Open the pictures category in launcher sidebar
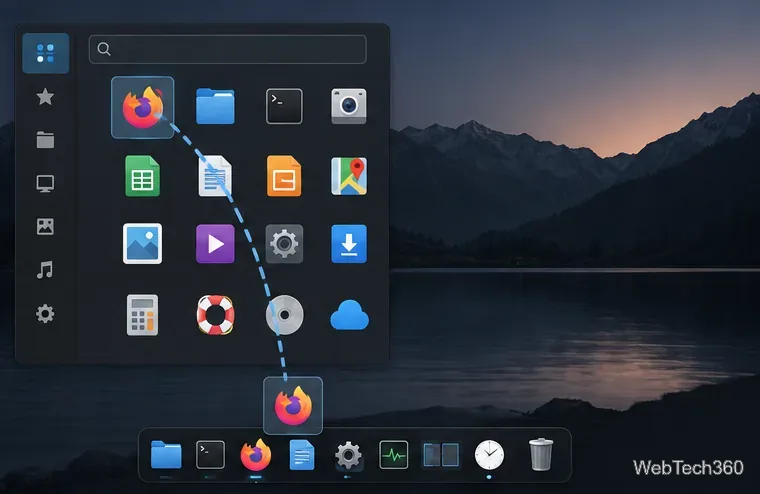 coord(45,226)
